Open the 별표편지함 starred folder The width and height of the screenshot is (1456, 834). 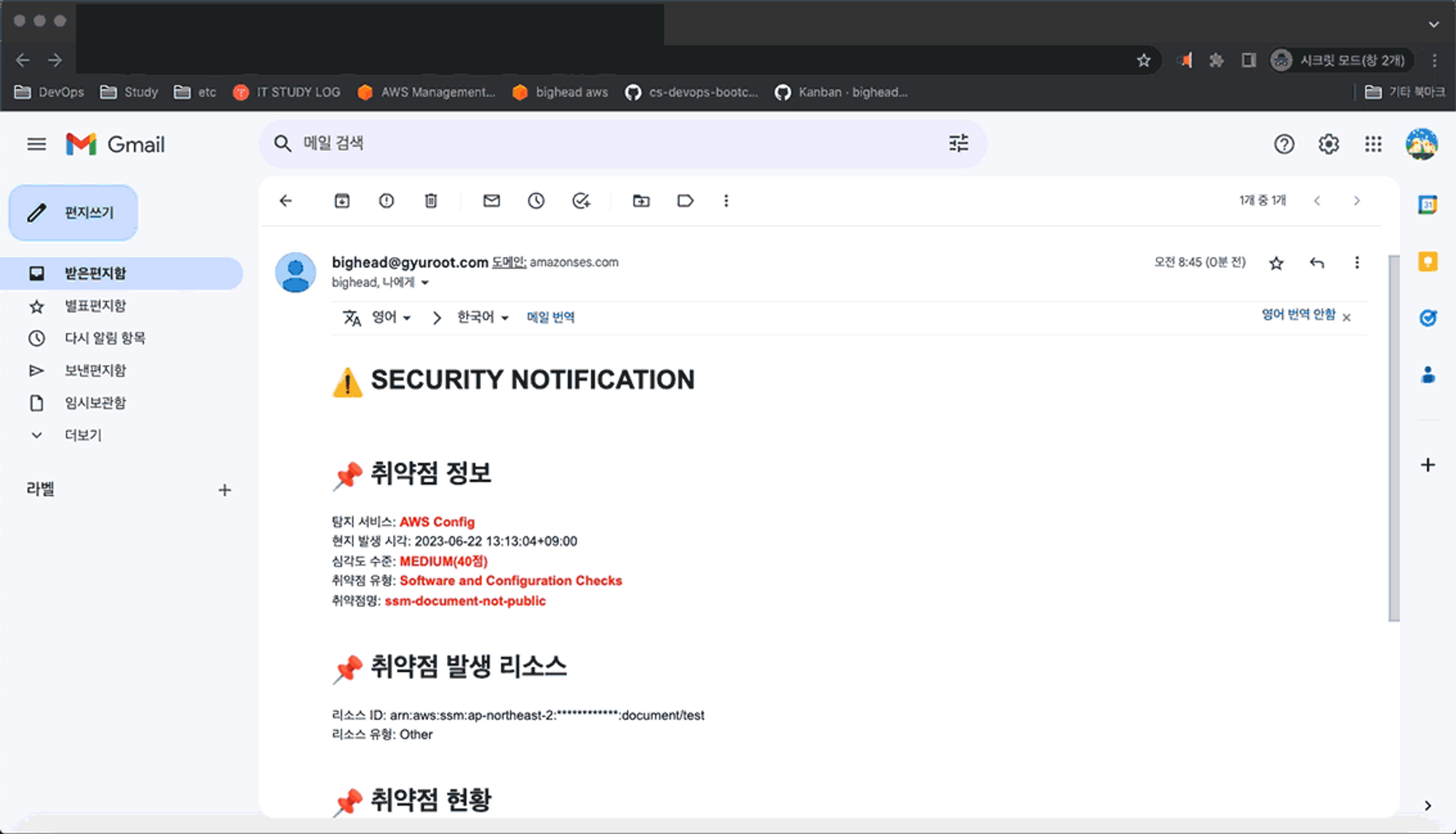click(95, 306)
